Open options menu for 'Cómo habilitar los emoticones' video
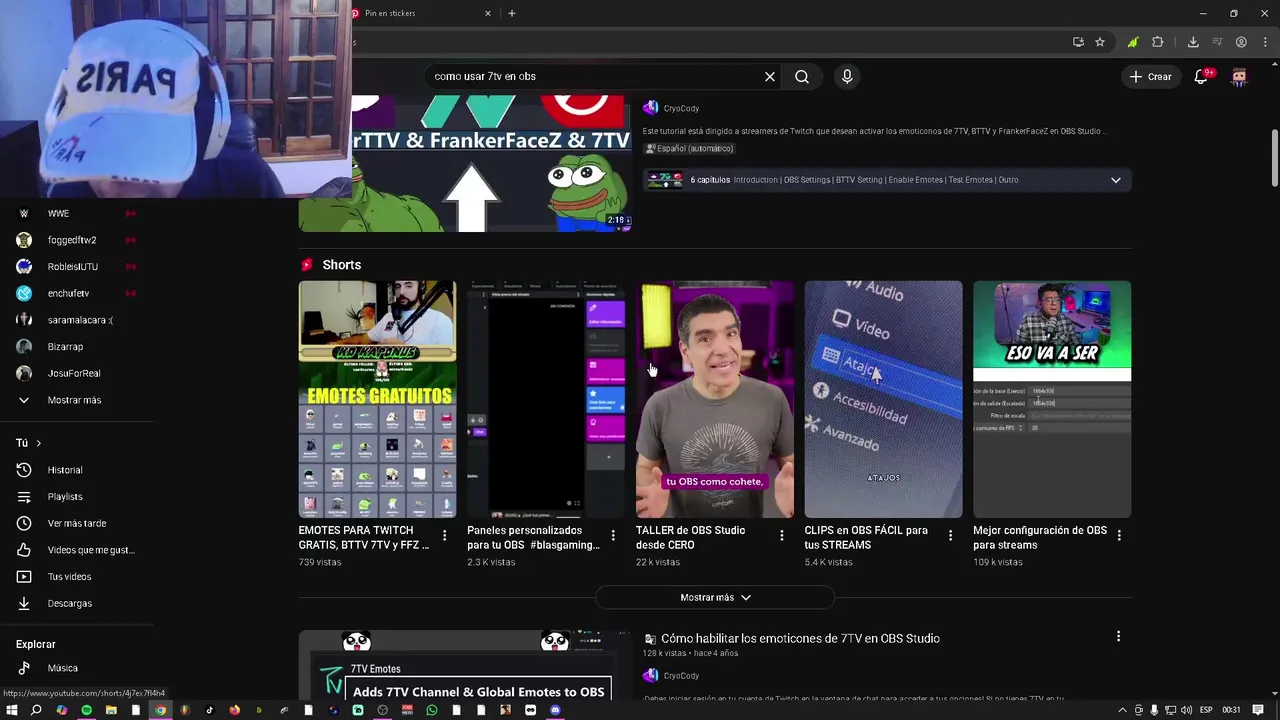The height and width of the screenshot is (720, 1280). pos(1118,636)
